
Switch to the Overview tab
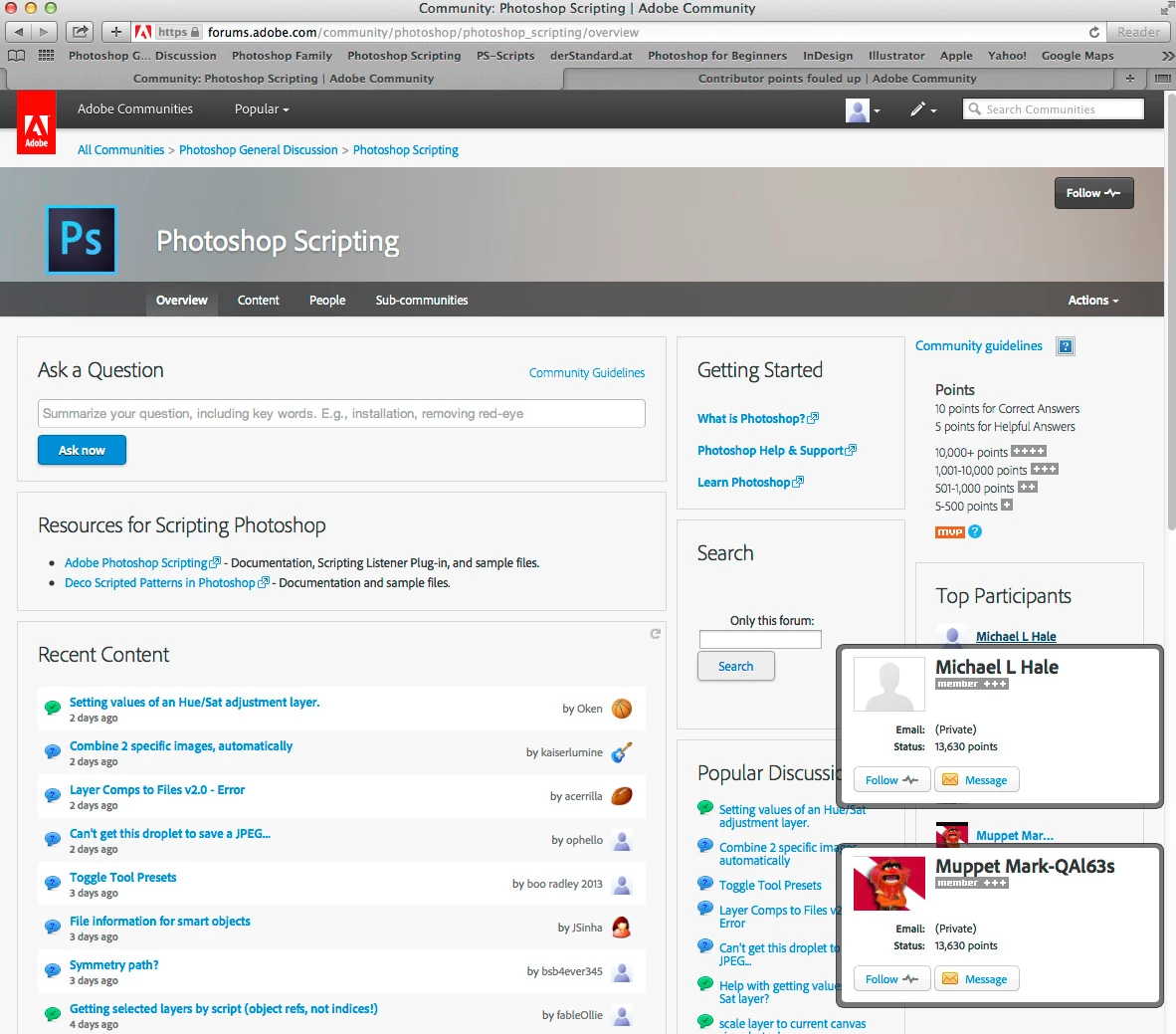coord(181,301)
